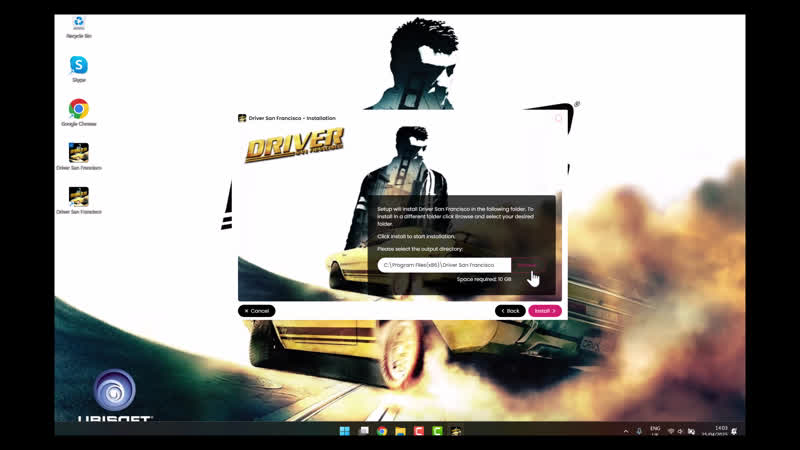The height and width of the screenshot is (450, 800).
Task: Open the taskbar clock and date
Action: click(716, 431)
